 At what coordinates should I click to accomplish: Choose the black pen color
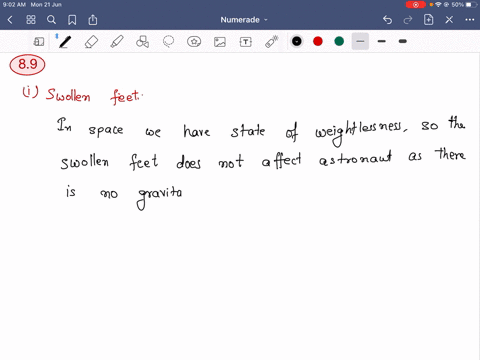click(297, 41)
